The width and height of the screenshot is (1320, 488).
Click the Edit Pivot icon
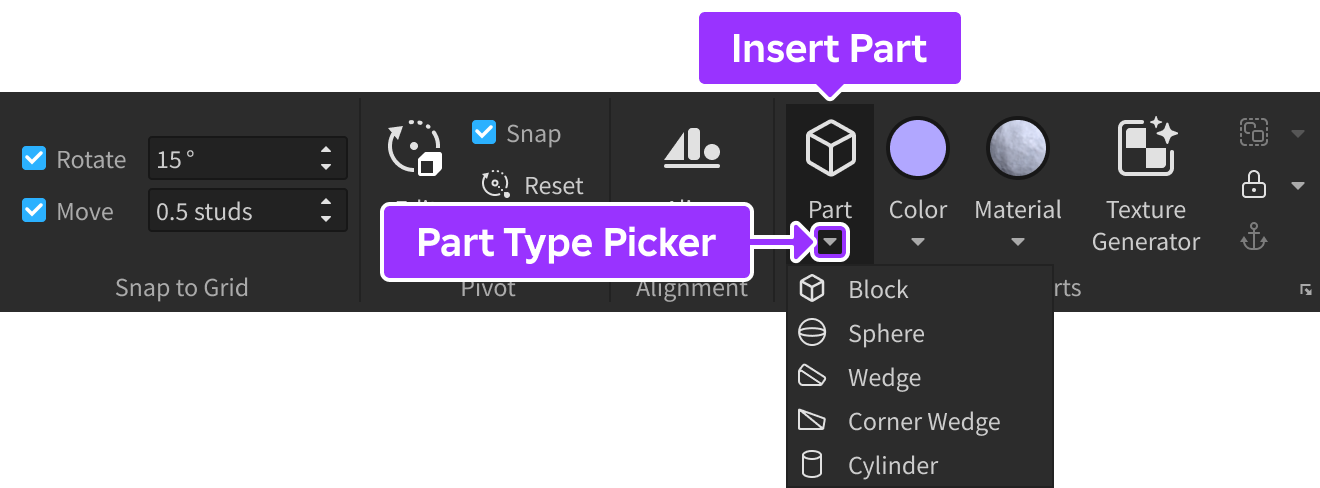click(x=414, y=148)
